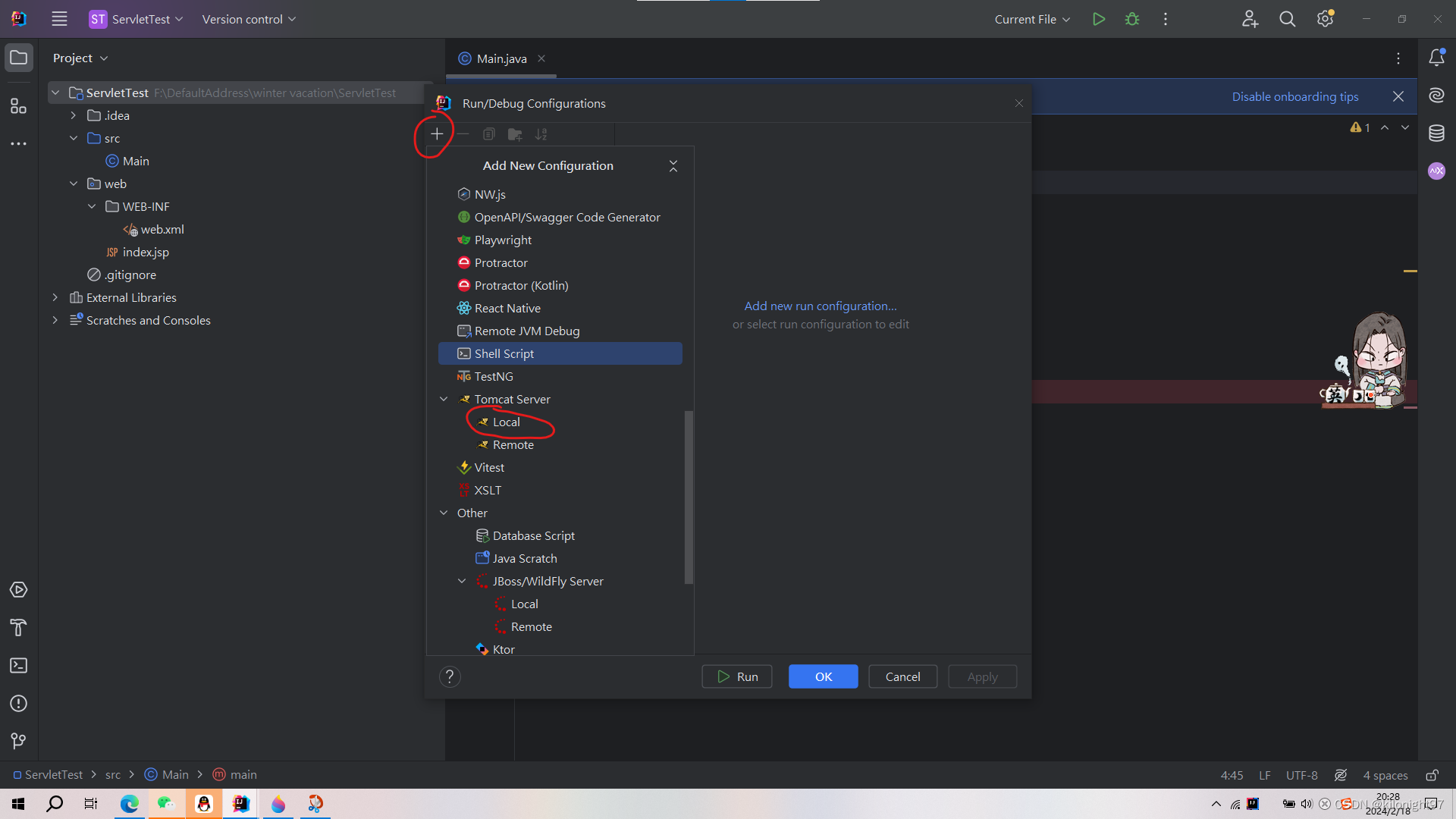Screen dimensions: 1456x819
Task: Click the Add new run configuration link
Action: 820,306
